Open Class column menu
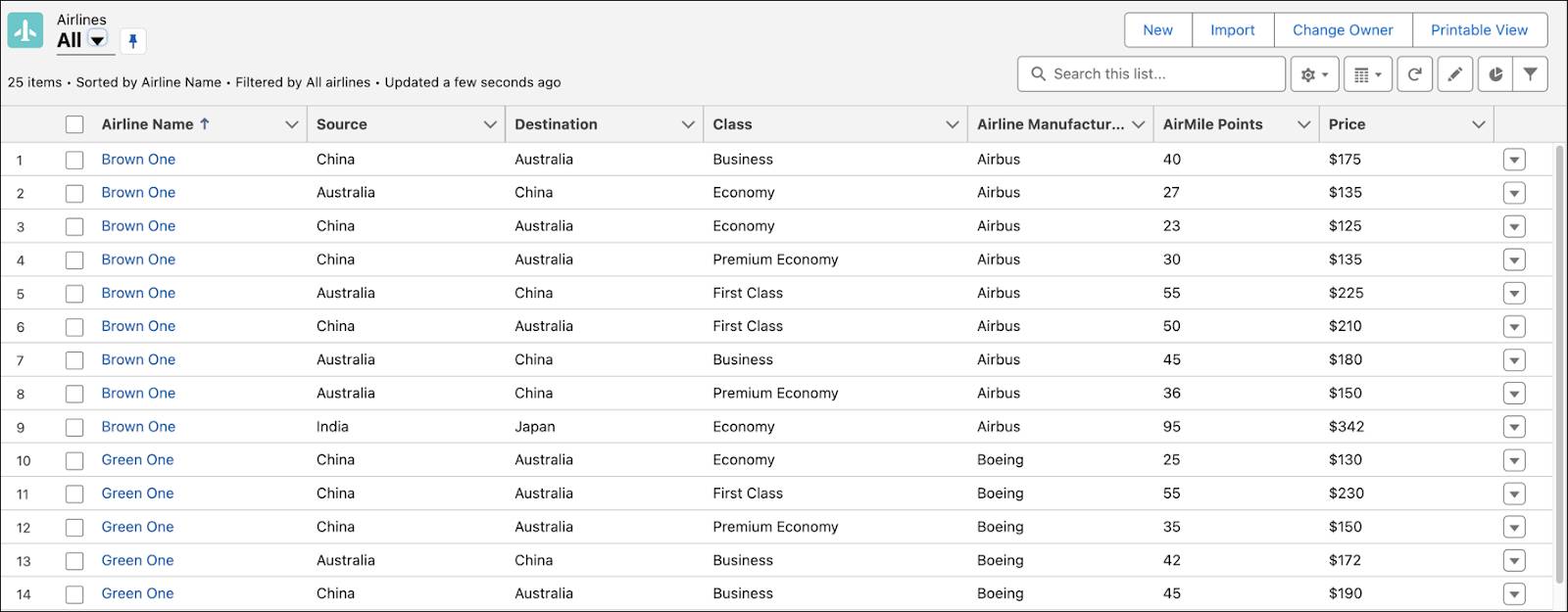The height and width of the screenshot is (612, 1568). pyautogui.click(x=952, y=124)
